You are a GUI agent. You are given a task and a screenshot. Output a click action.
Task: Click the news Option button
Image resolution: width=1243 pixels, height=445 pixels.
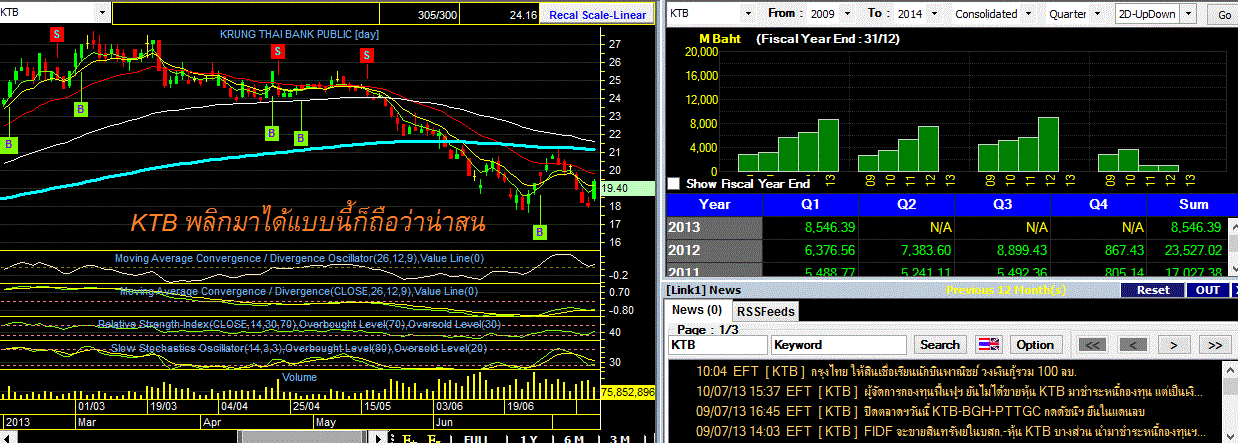1035,345
